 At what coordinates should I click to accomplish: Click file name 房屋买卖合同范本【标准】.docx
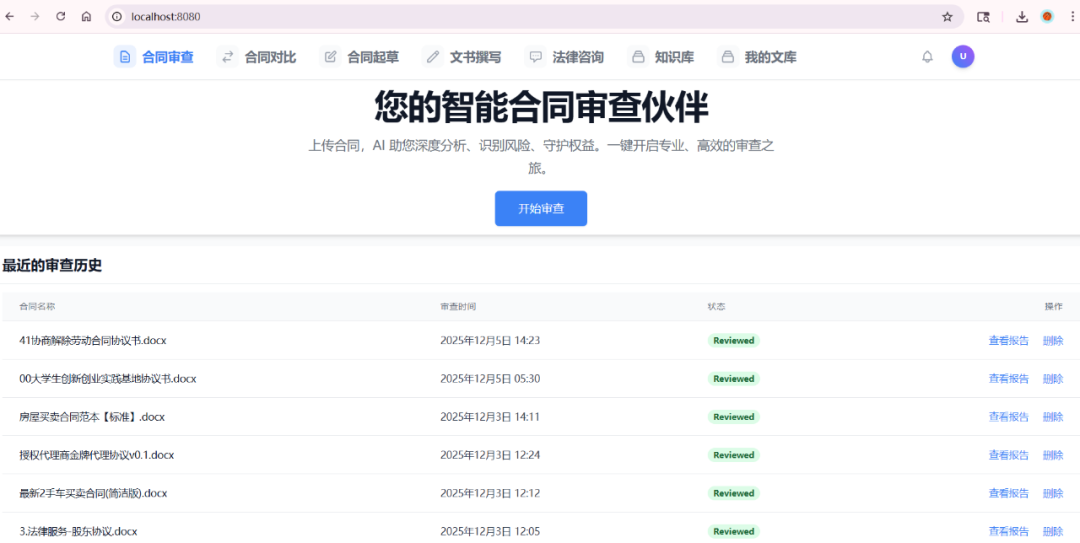click(x=92, y=417)
